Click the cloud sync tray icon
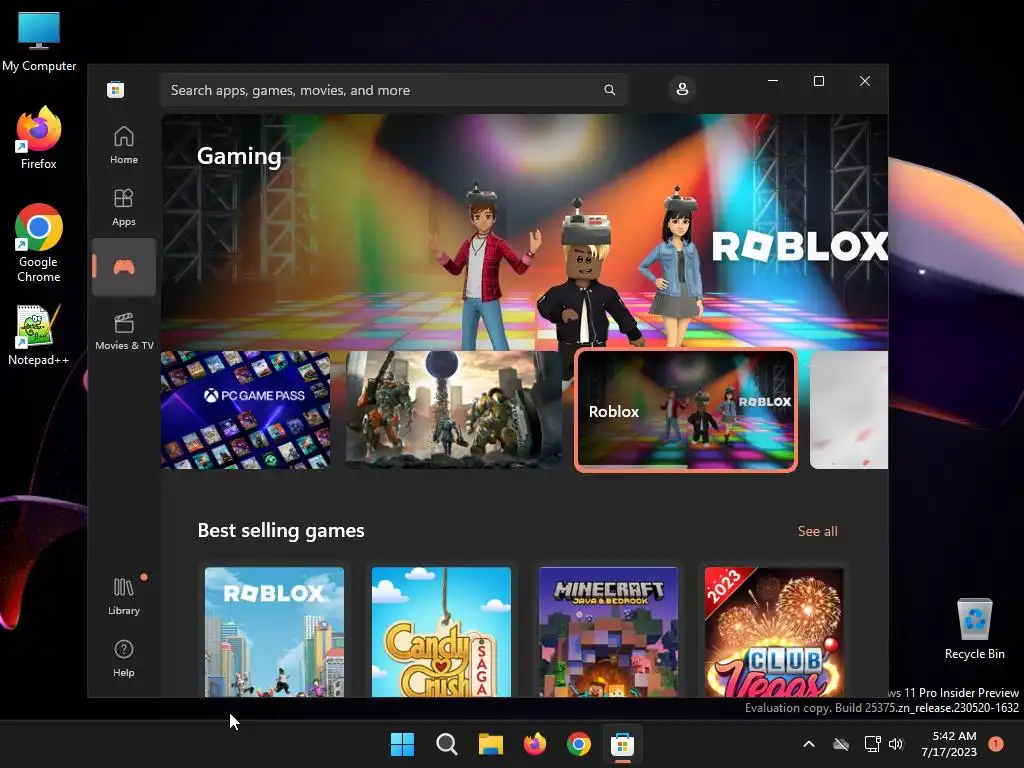 click(x=841, y=744)
